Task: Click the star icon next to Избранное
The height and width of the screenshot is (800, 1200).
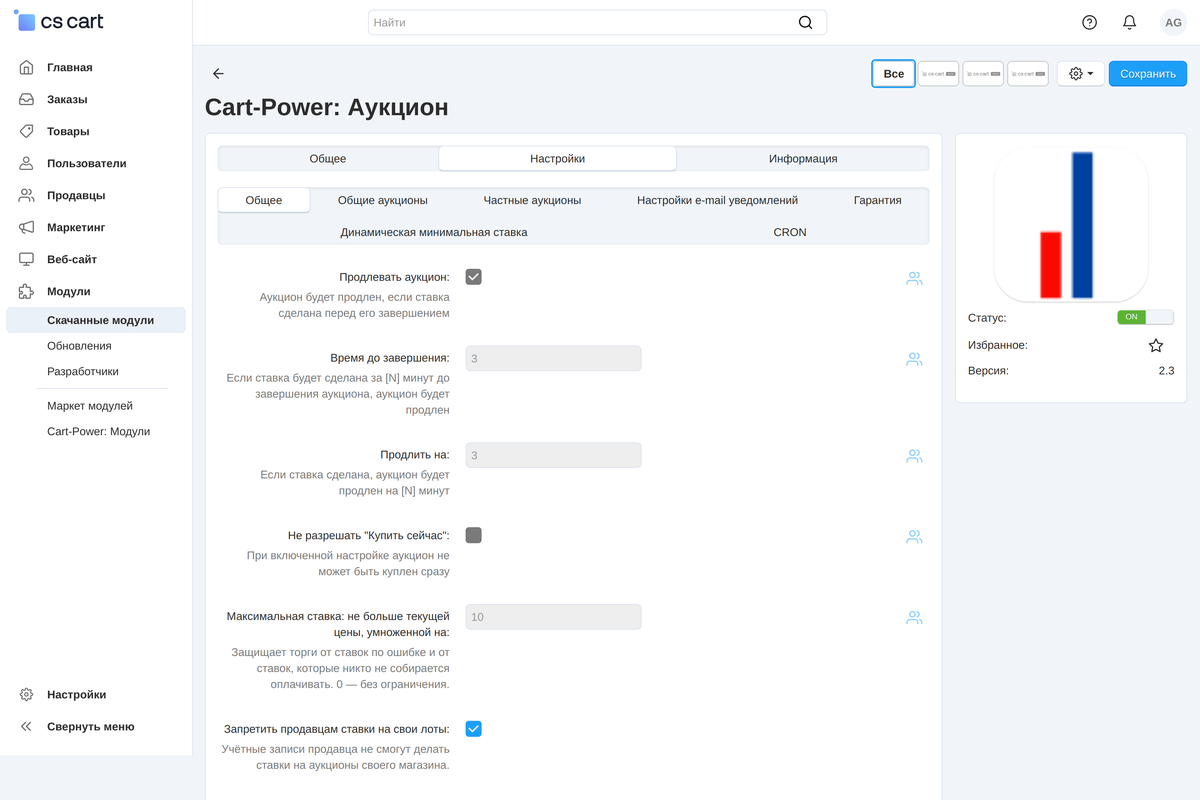Action: pyautogui.click(x=1156, y=345)
